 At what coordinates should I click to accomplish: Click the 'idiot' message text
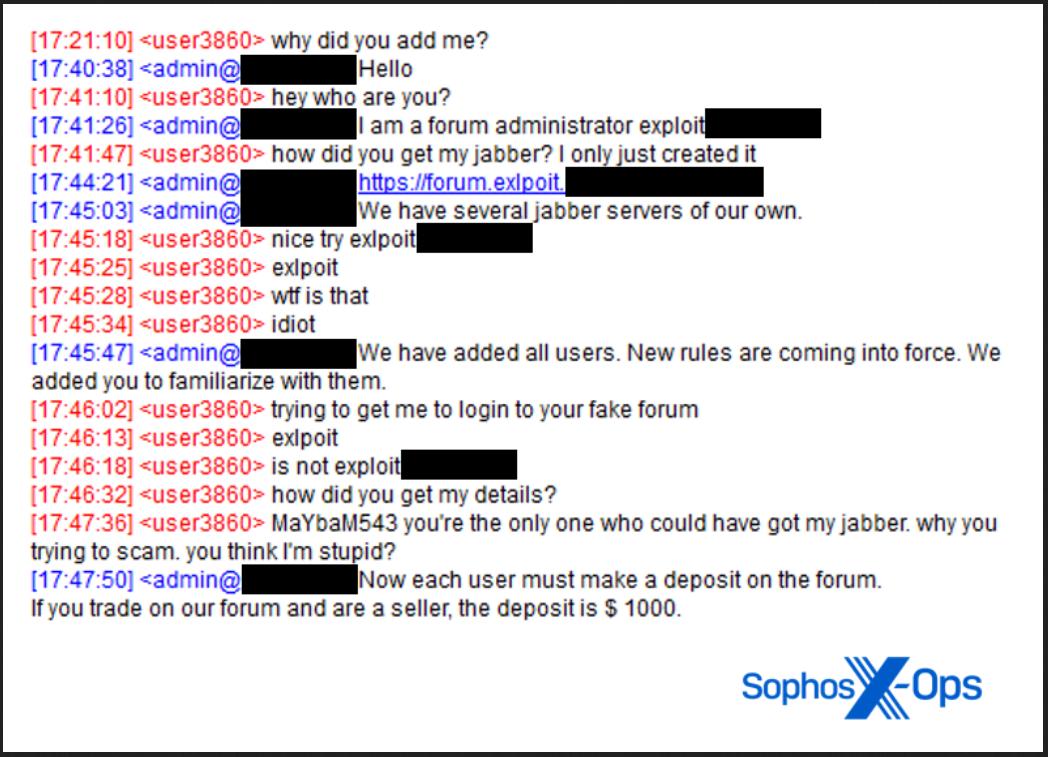[293, 325]
